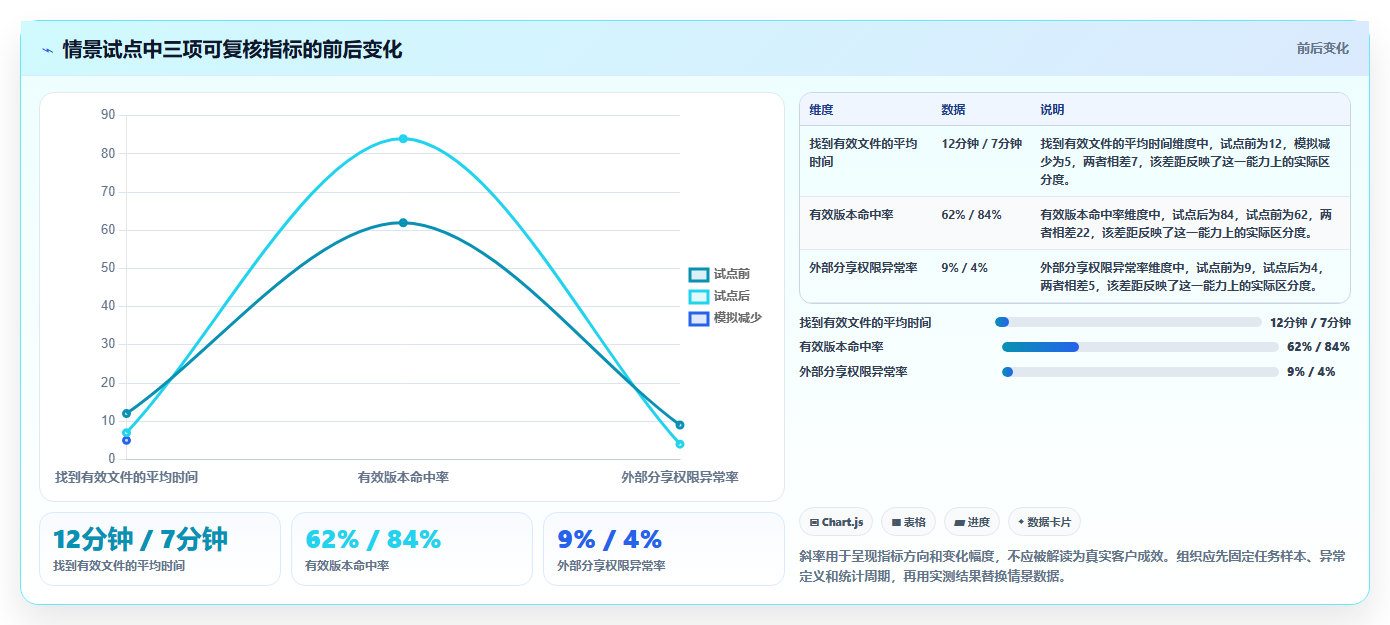This screenshot has height=625, width=1390.
Task: Click the 模拟减少 blue data point at 5
Action: (x=126, y=440)
